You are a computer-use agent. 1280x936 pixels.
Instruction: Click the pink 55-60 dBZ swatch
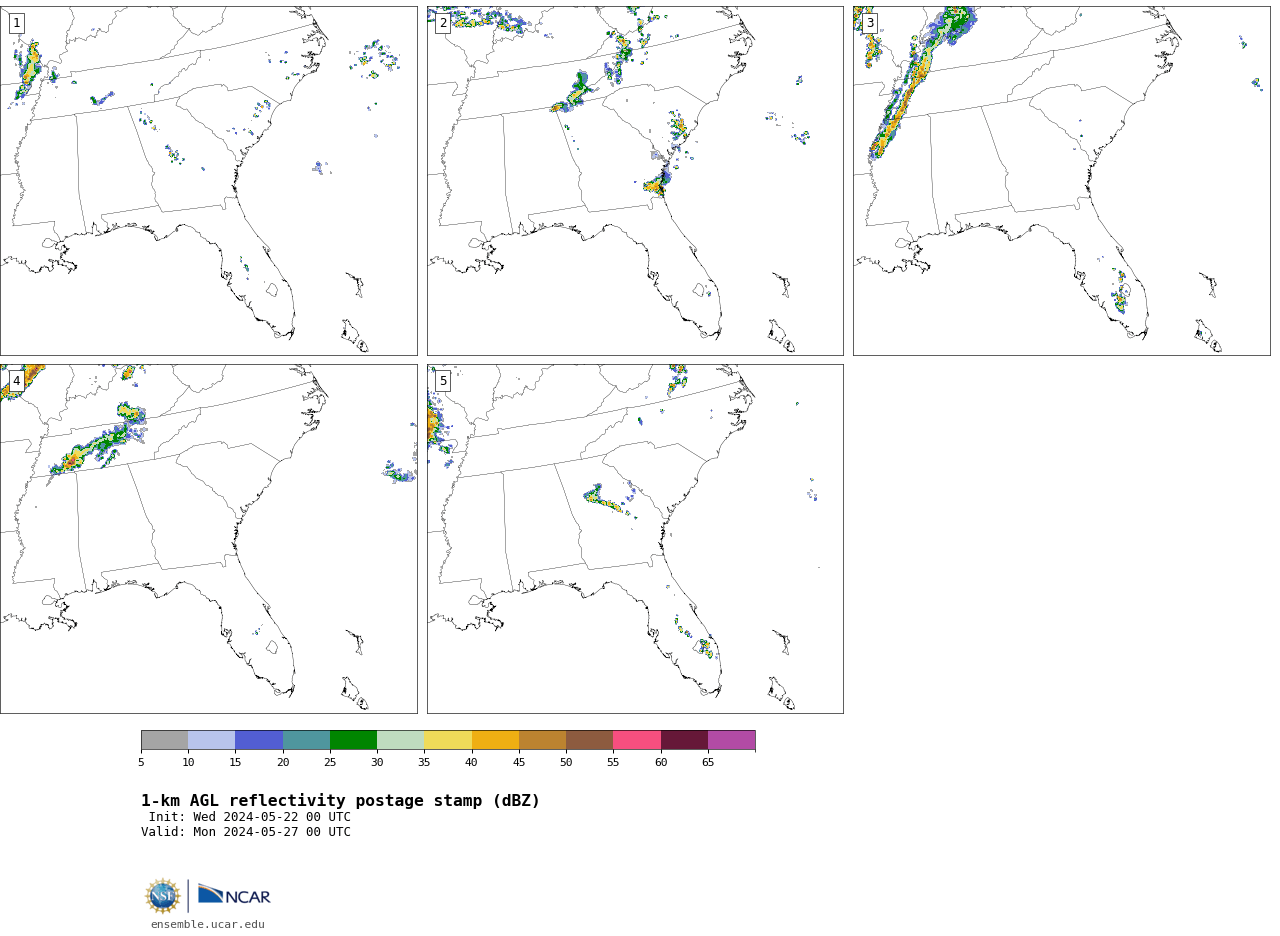(x=637, y=740)
